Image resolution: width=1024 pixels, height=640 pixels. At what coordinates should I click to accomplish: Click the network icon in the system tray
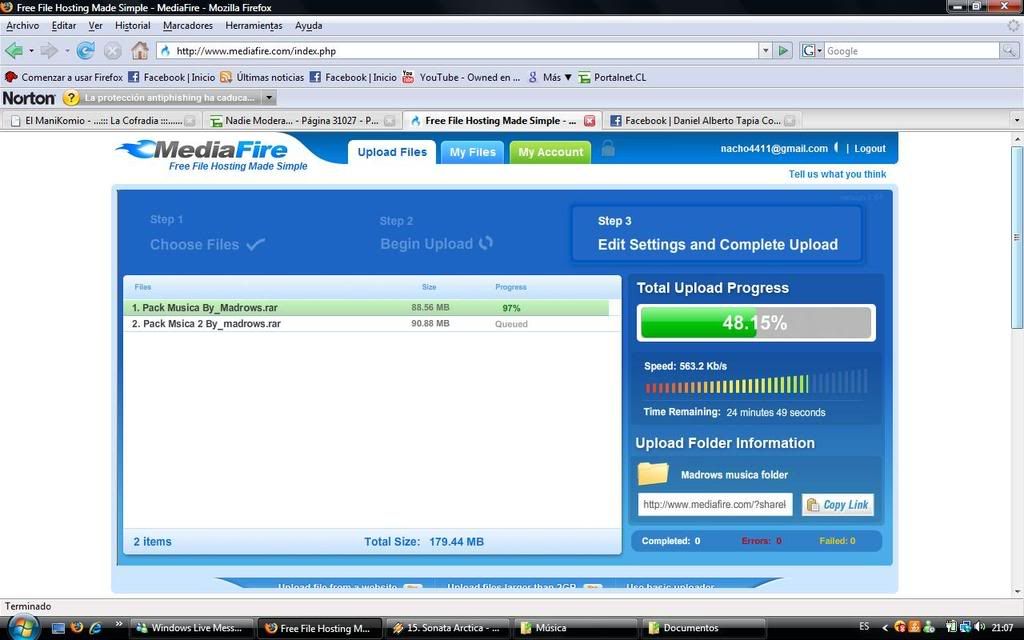966,627
